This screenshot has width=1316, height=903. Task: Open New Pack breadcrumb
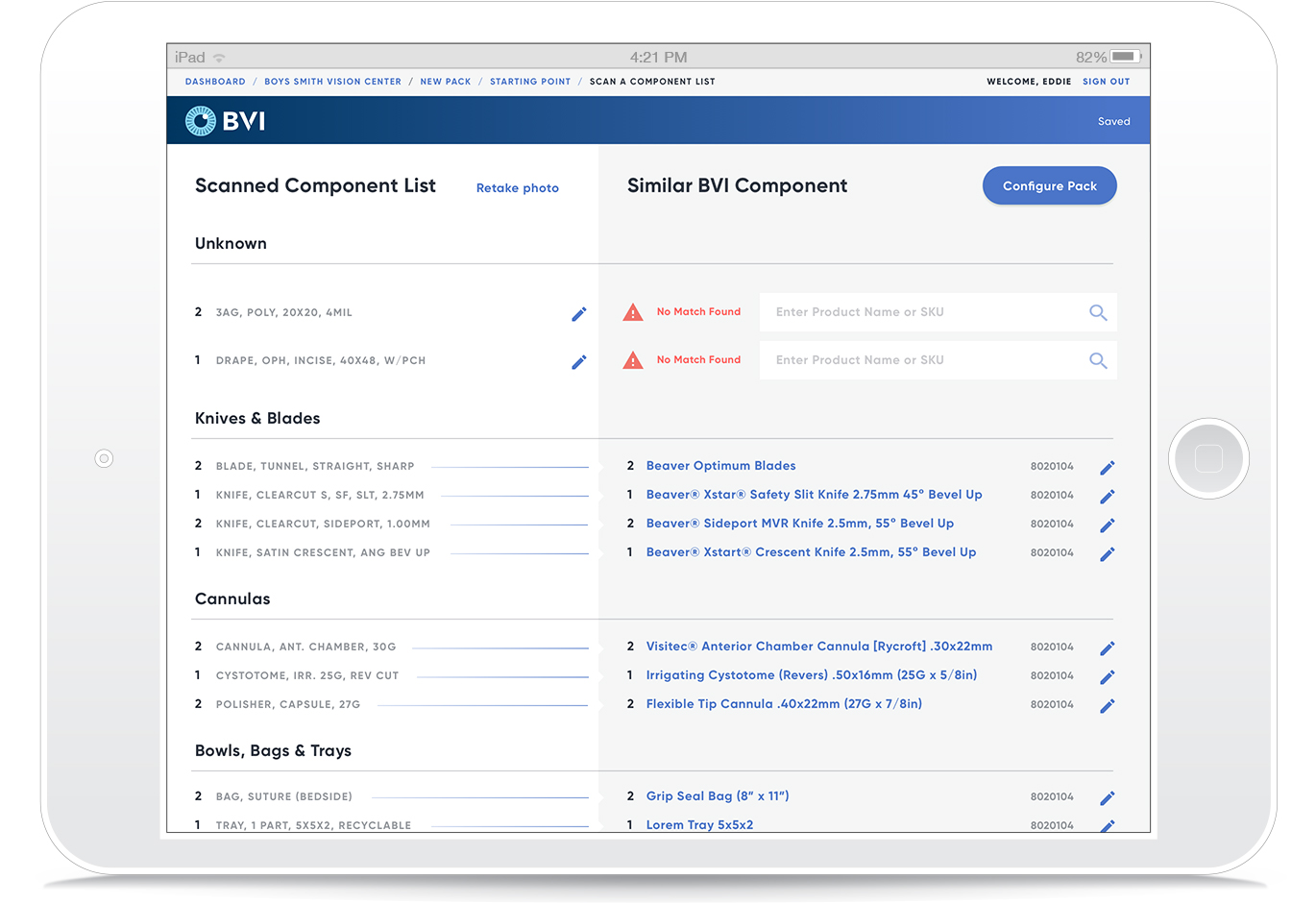tap(446, 82)
